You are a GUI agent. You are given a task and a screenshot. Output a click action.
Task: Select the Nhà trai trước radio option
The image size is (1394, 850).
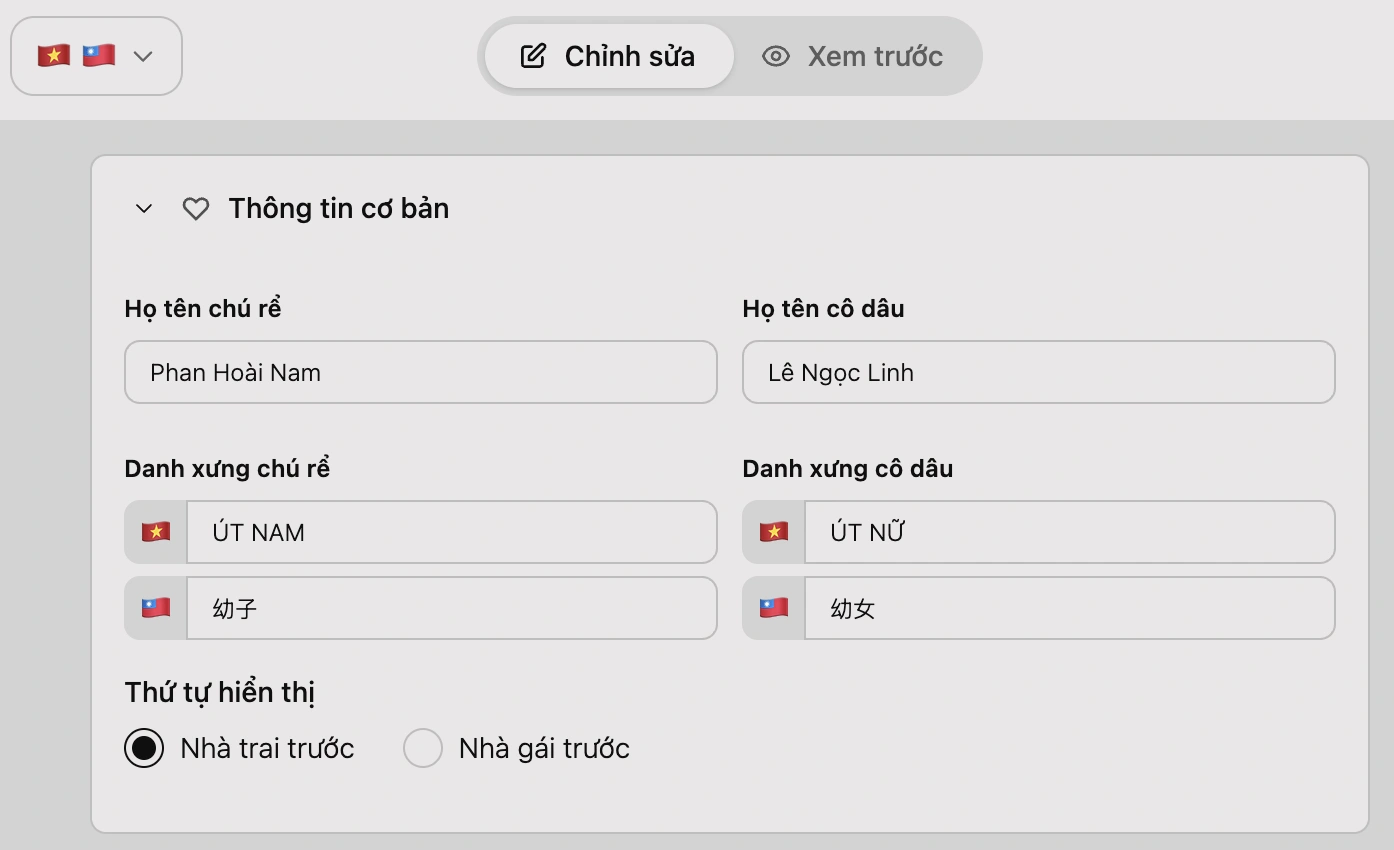point(144,747)
